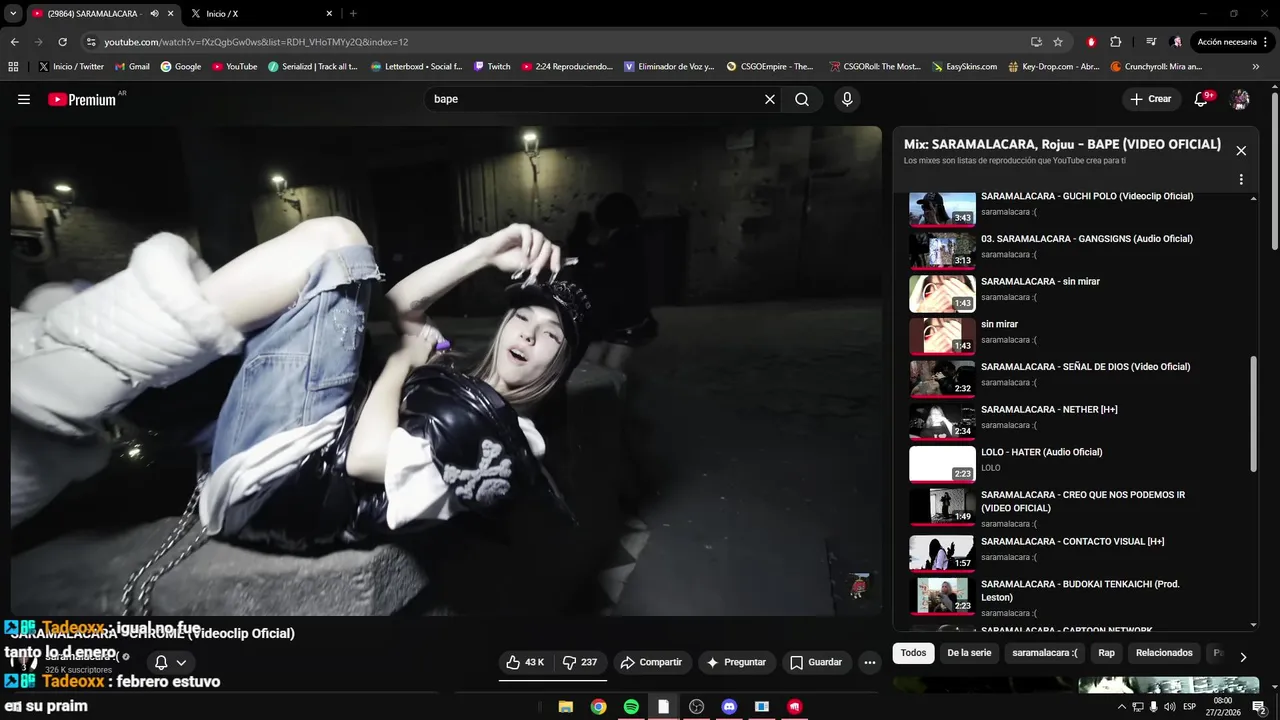This screenshot has height=720, width=1280.
Task: Open account avatar menu
Action: (1240, 99)
